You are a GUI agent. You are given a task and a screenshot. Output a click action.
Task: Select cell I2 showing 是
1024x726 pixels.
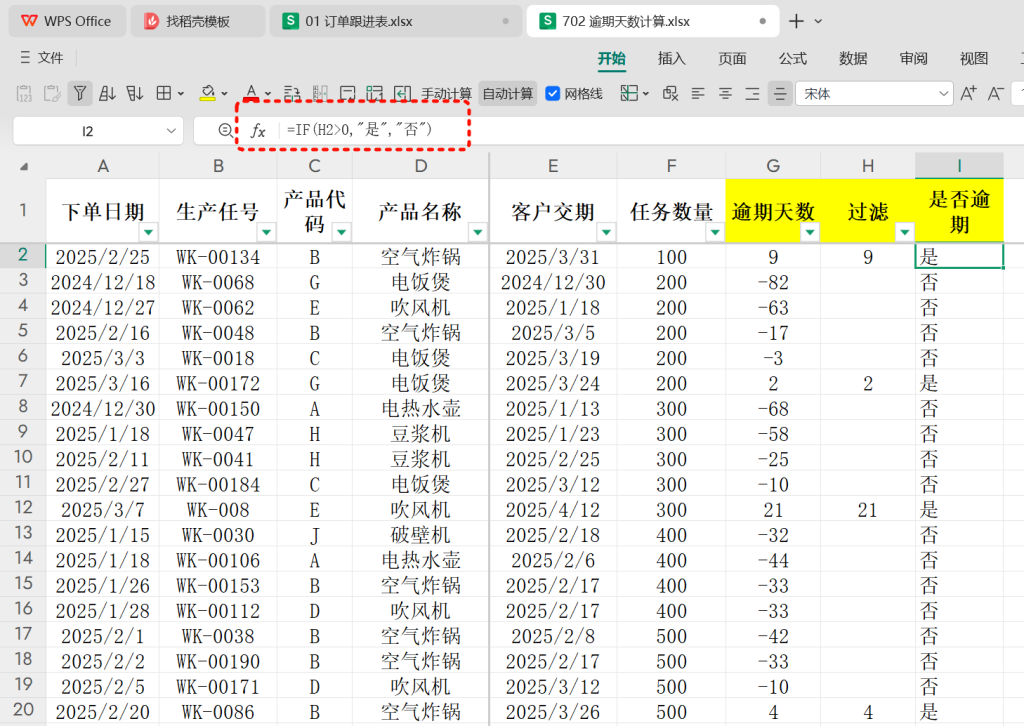pos(959,257)
